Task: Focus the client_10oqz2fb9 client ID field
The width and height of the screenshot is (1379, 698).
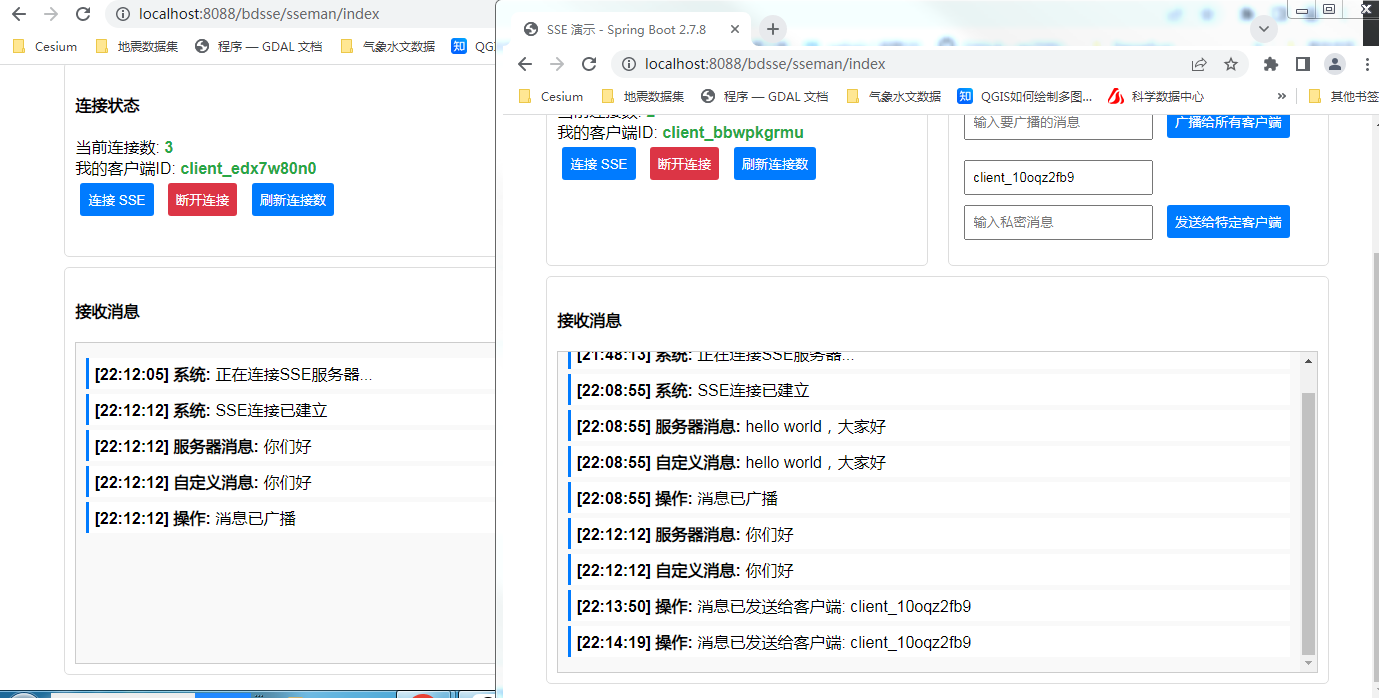Action: (x=1058, y=177)
